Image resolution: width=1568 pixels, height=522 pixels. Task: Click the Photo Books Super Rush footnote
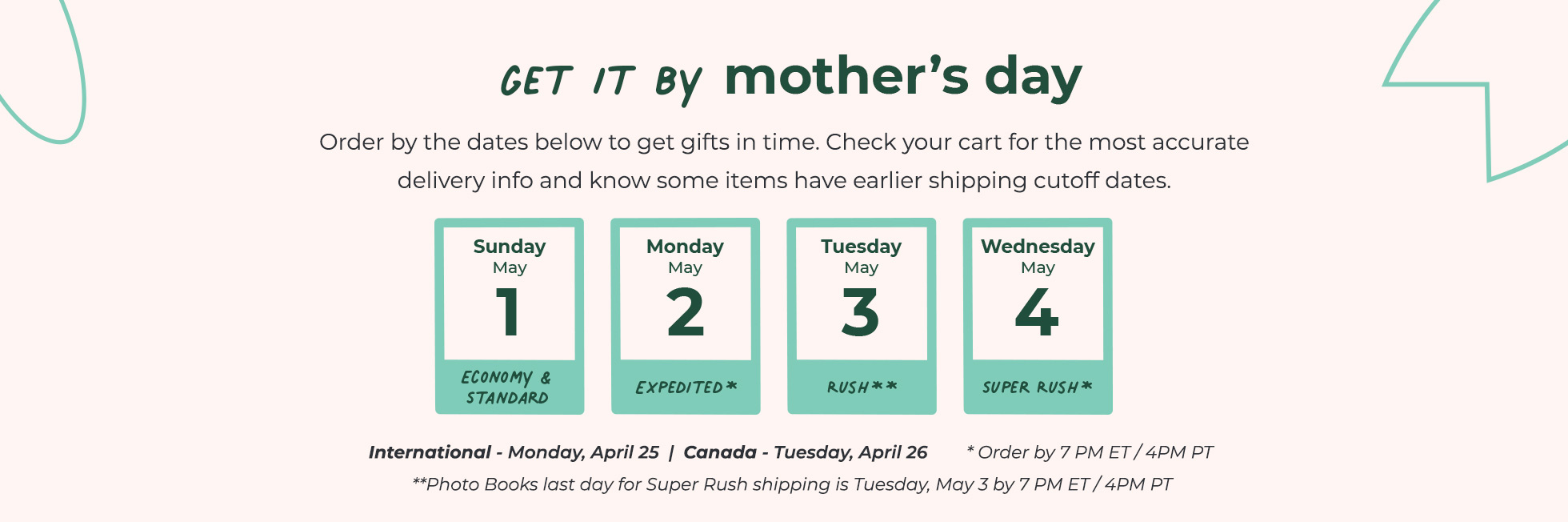click(x=792, y=484)
